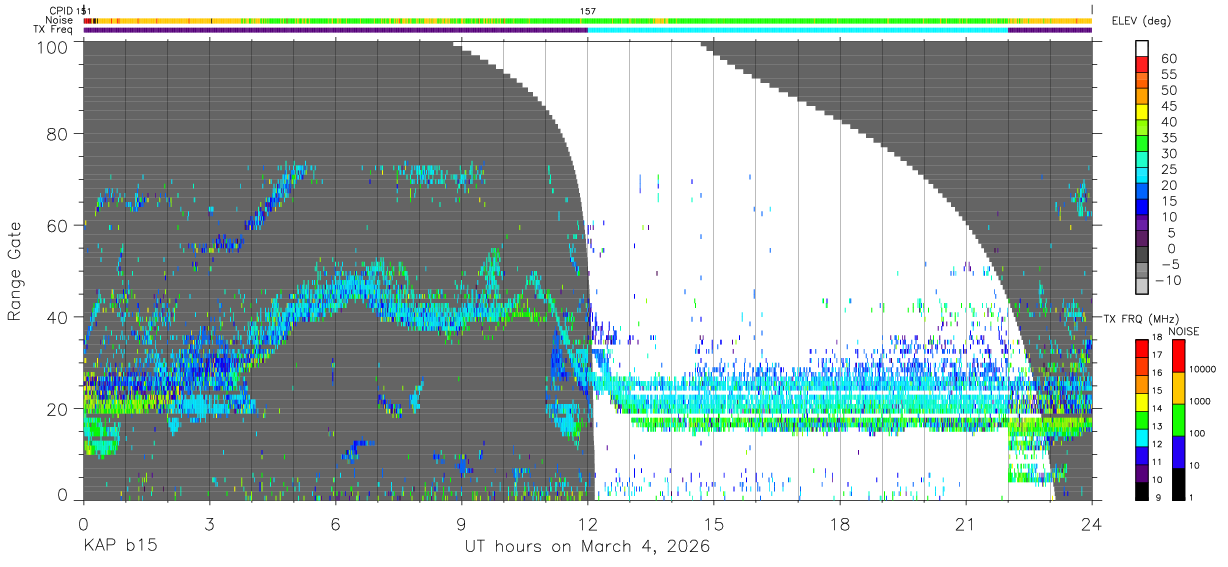Click the 12 tick on UT hours axis
Screen dimensions: 1228x567
pyautogui.click(x=588, y=523)
